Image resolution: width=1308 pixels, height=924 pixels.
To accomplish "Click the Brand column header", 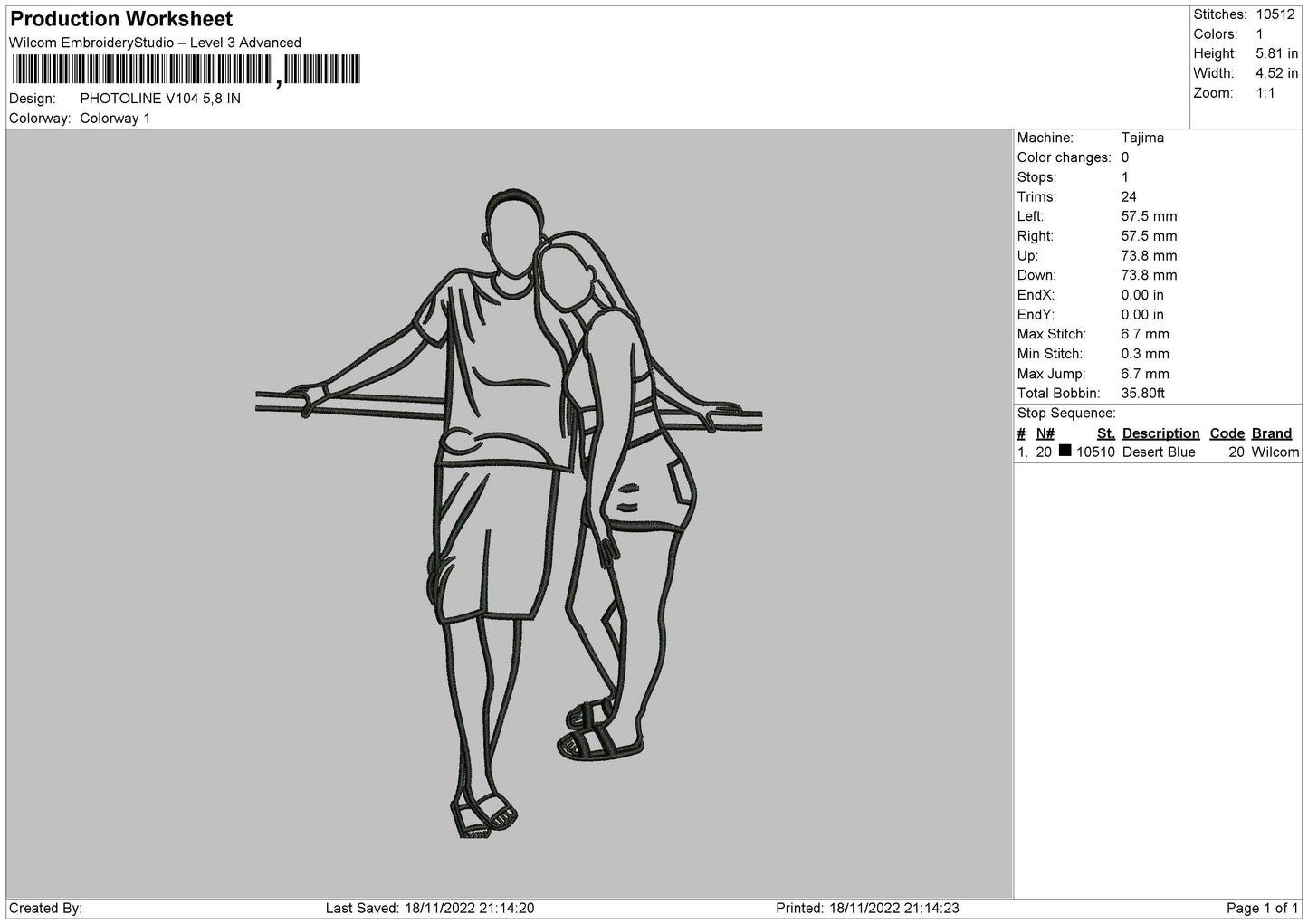I will click(x=1272, y=433).
